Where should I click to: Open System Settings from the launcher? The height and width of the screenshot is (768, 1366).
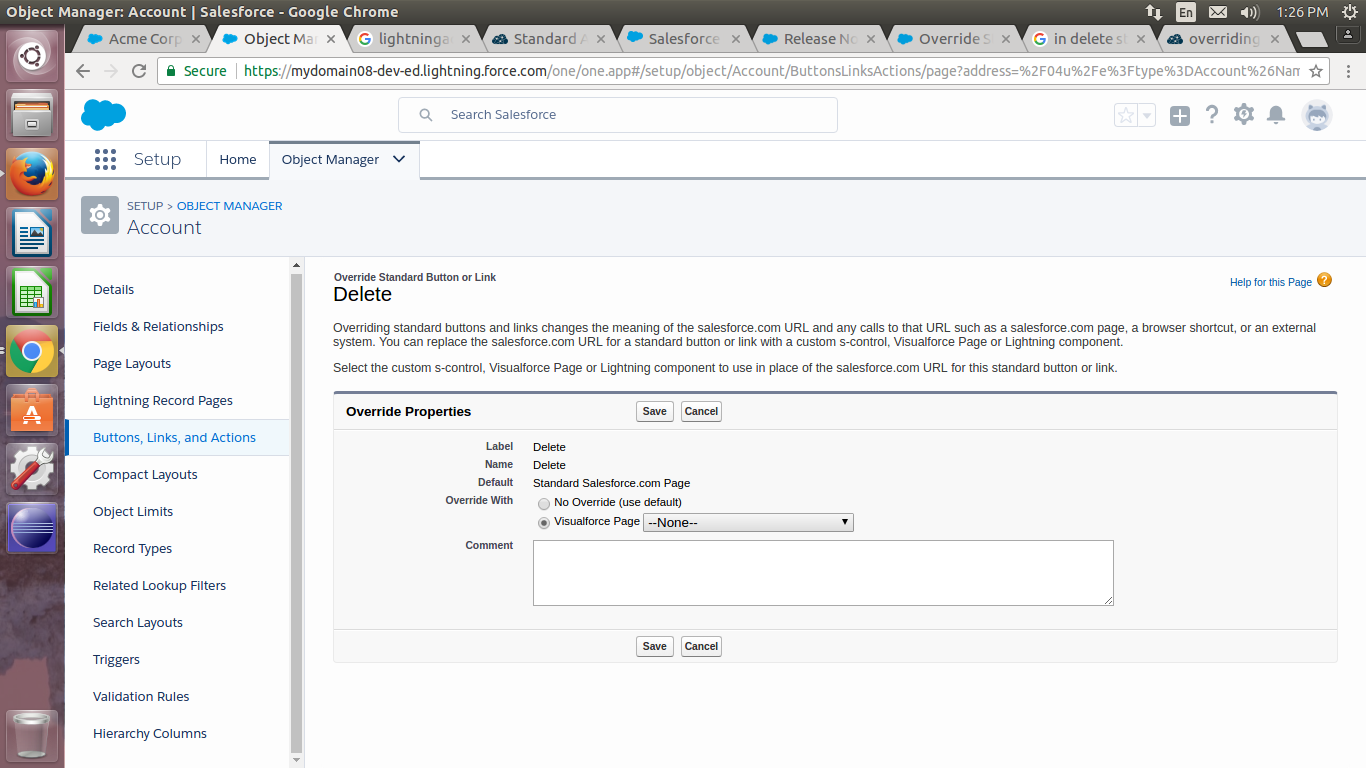32,469
